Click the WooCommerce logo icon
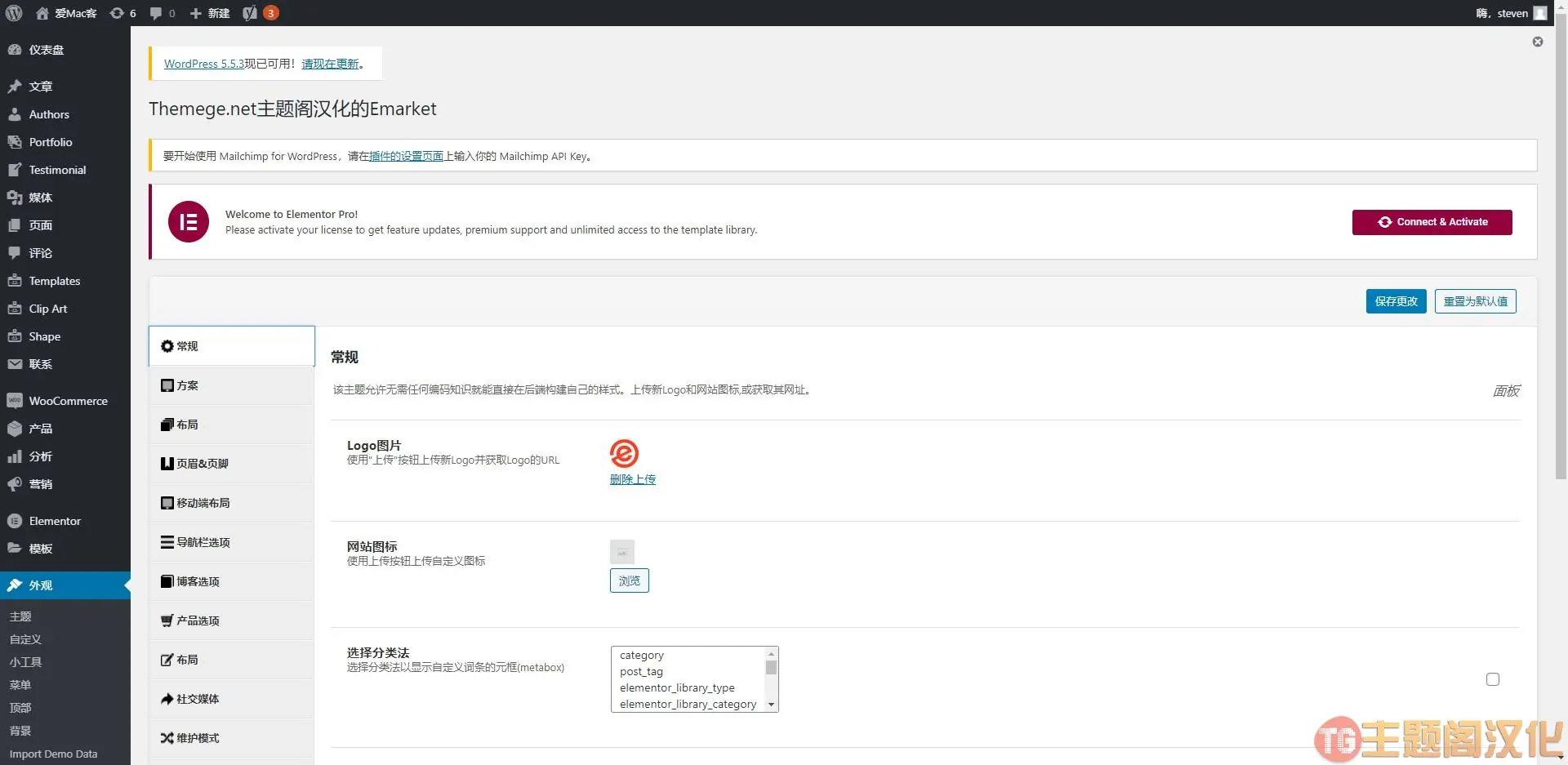 click(15, 401)
